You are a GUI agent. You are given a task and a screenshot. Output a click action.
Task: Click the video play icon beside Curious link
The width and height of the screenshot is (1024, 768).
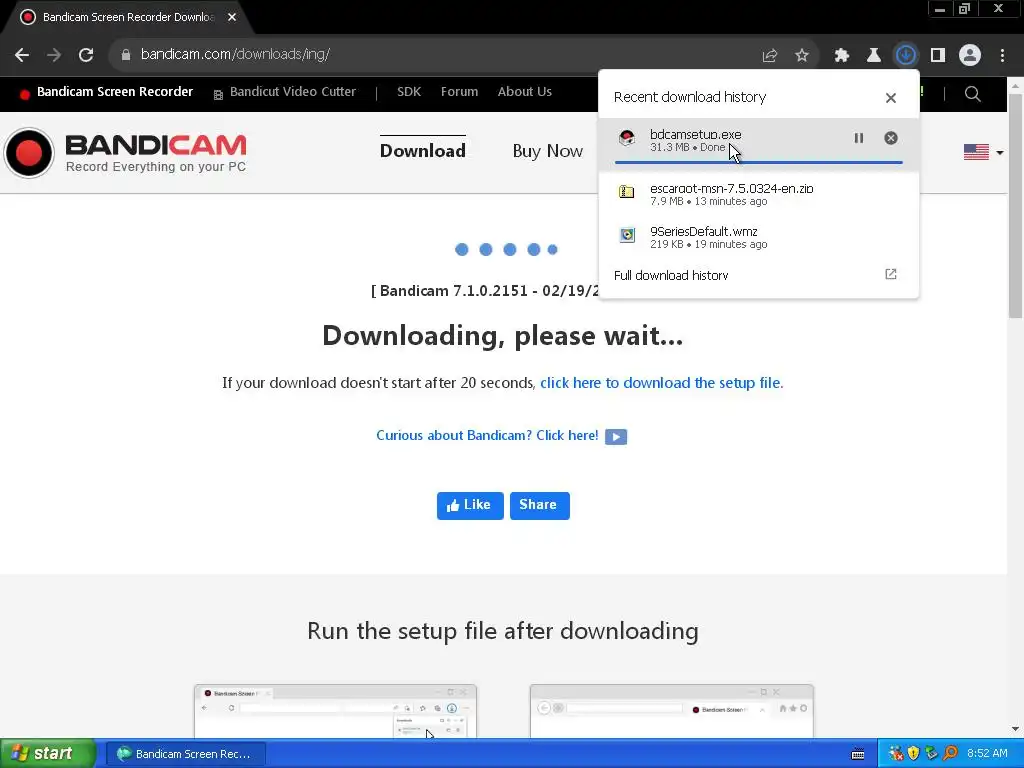[x=616, y=436]
